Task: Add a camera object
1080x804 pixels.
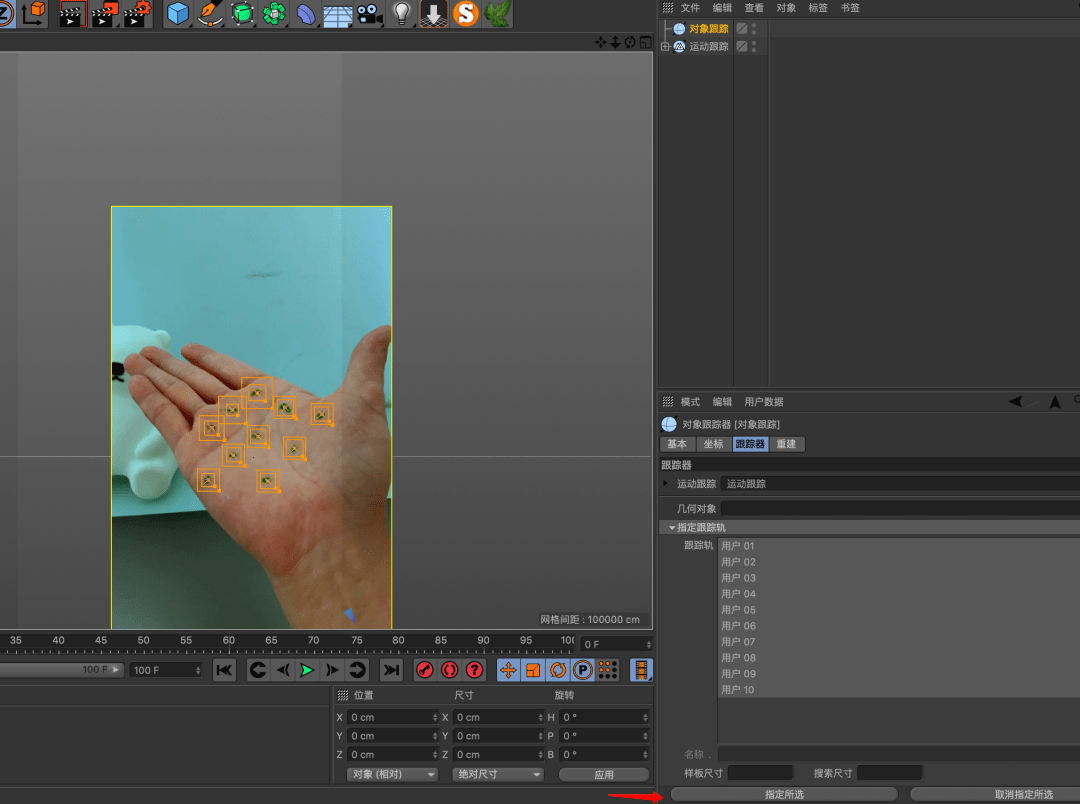Action: 370,13
